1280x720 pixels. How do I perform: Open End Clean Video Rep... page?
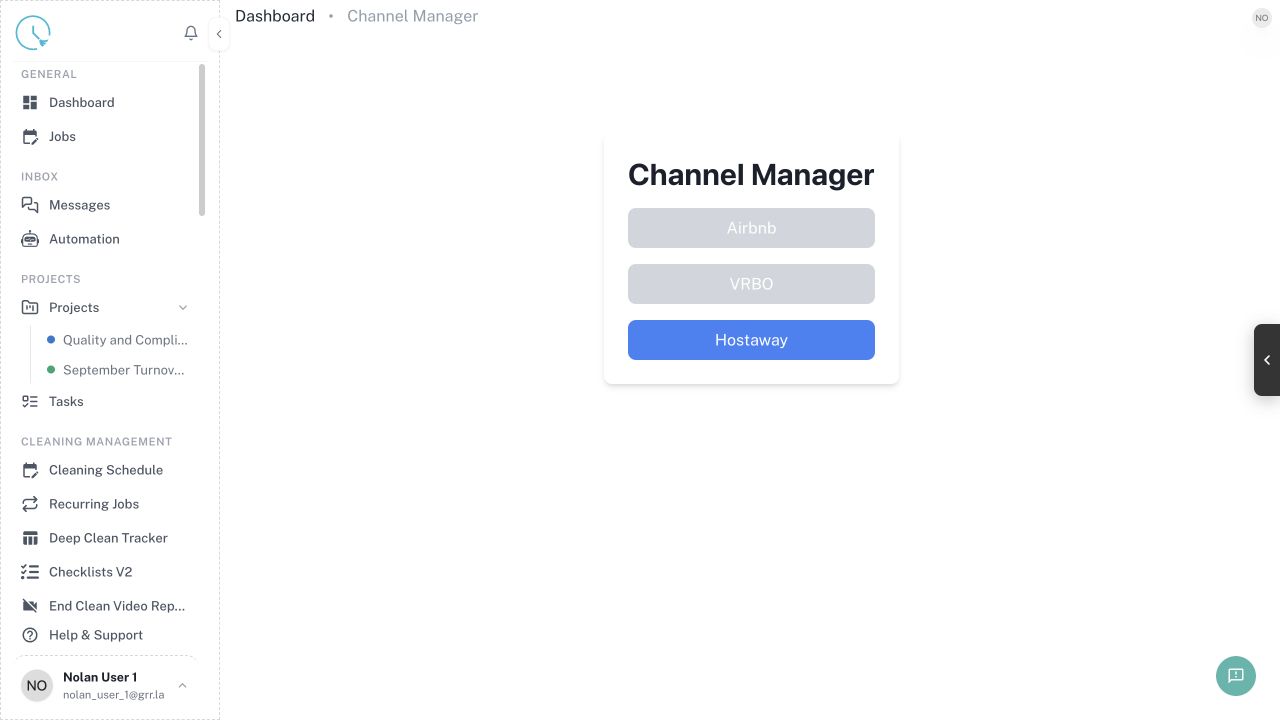click(x=117, y=606)
